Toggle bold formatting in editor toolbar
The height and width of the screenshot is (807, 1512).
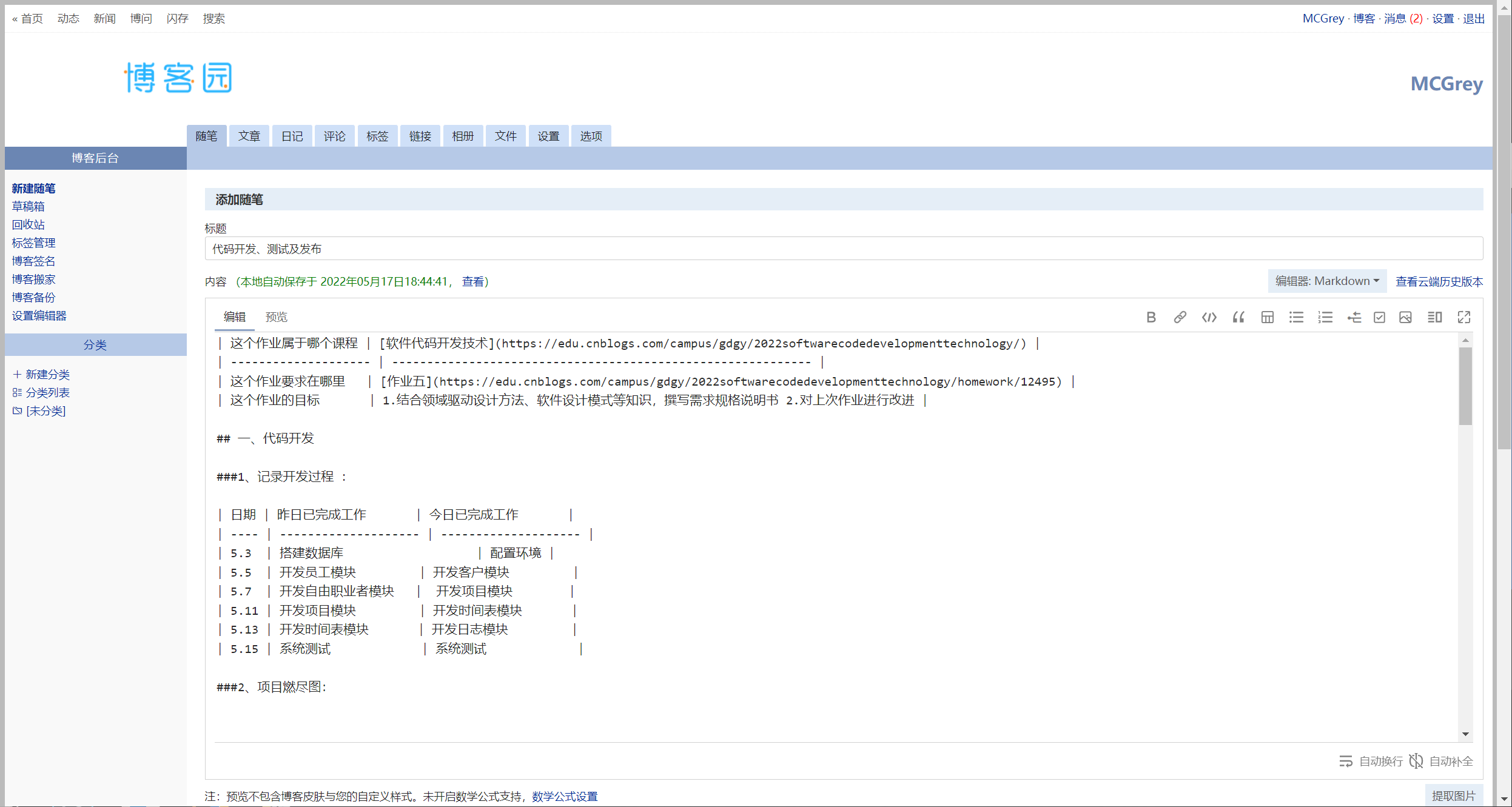(1151, 317)
